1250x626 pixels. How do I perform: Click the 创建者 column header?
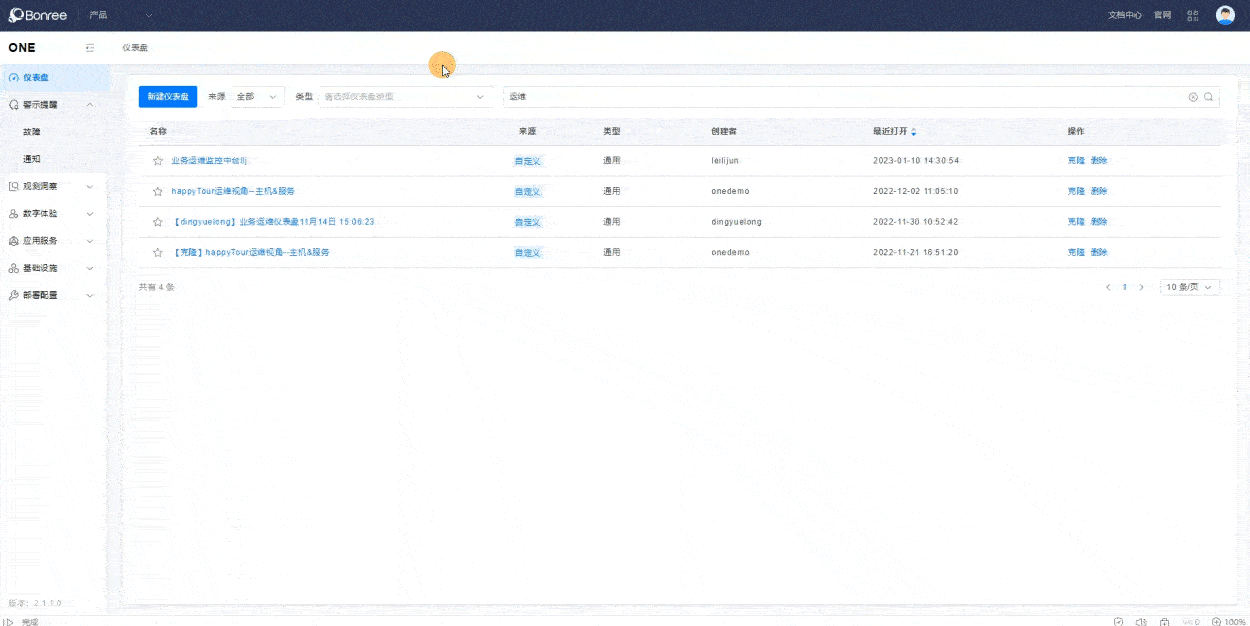click(724, 131)
